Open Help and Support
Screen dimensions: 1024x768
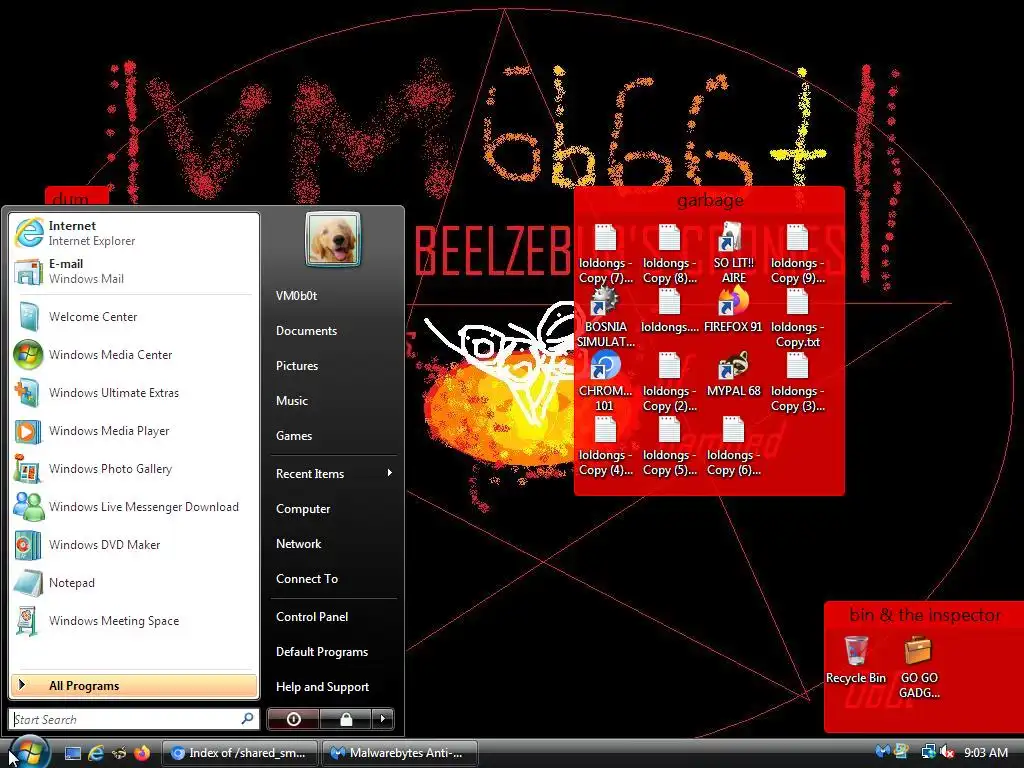point(334,687)
